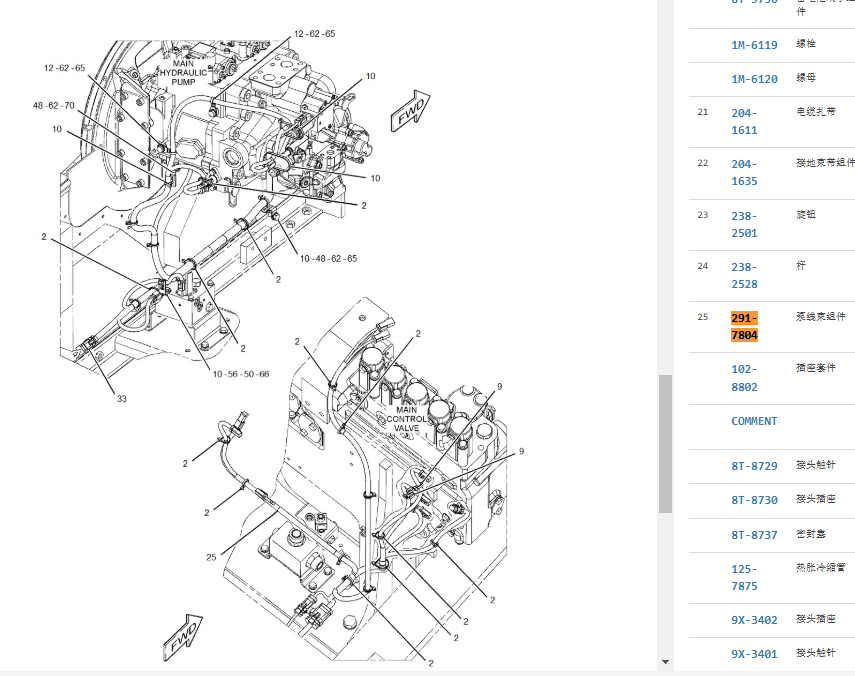
Task: Open part number link 1M-6120
Action: tap(754, 79)
